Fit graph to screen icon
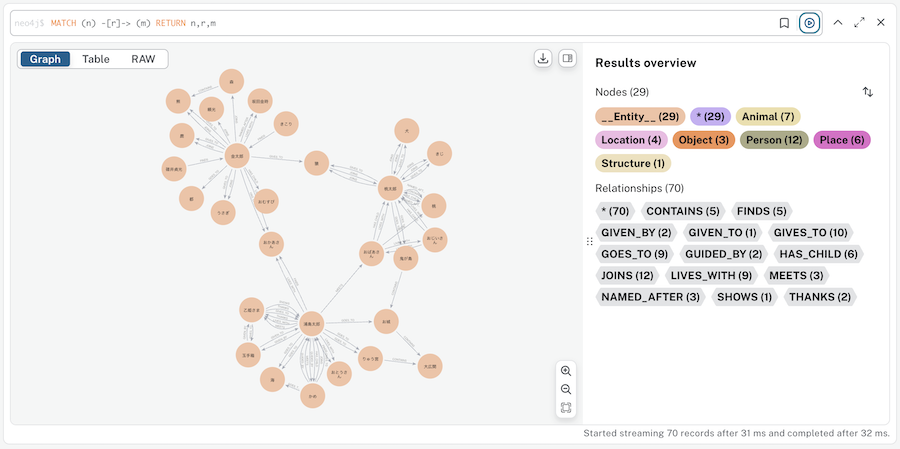The width and height of the screenshot is (900, 449). (x=566, y=408)
